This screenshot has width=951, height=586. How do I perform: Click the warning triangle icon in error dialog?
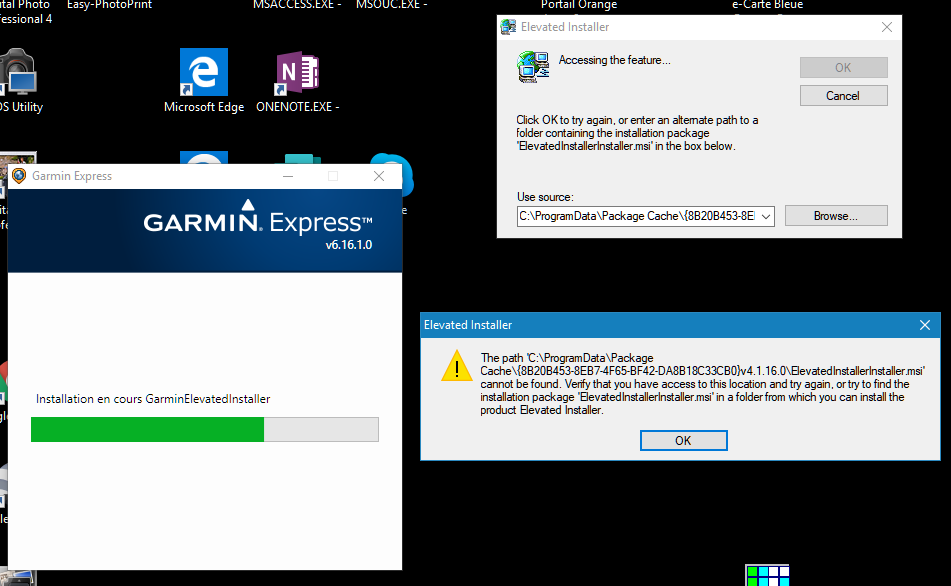(457, 366)
